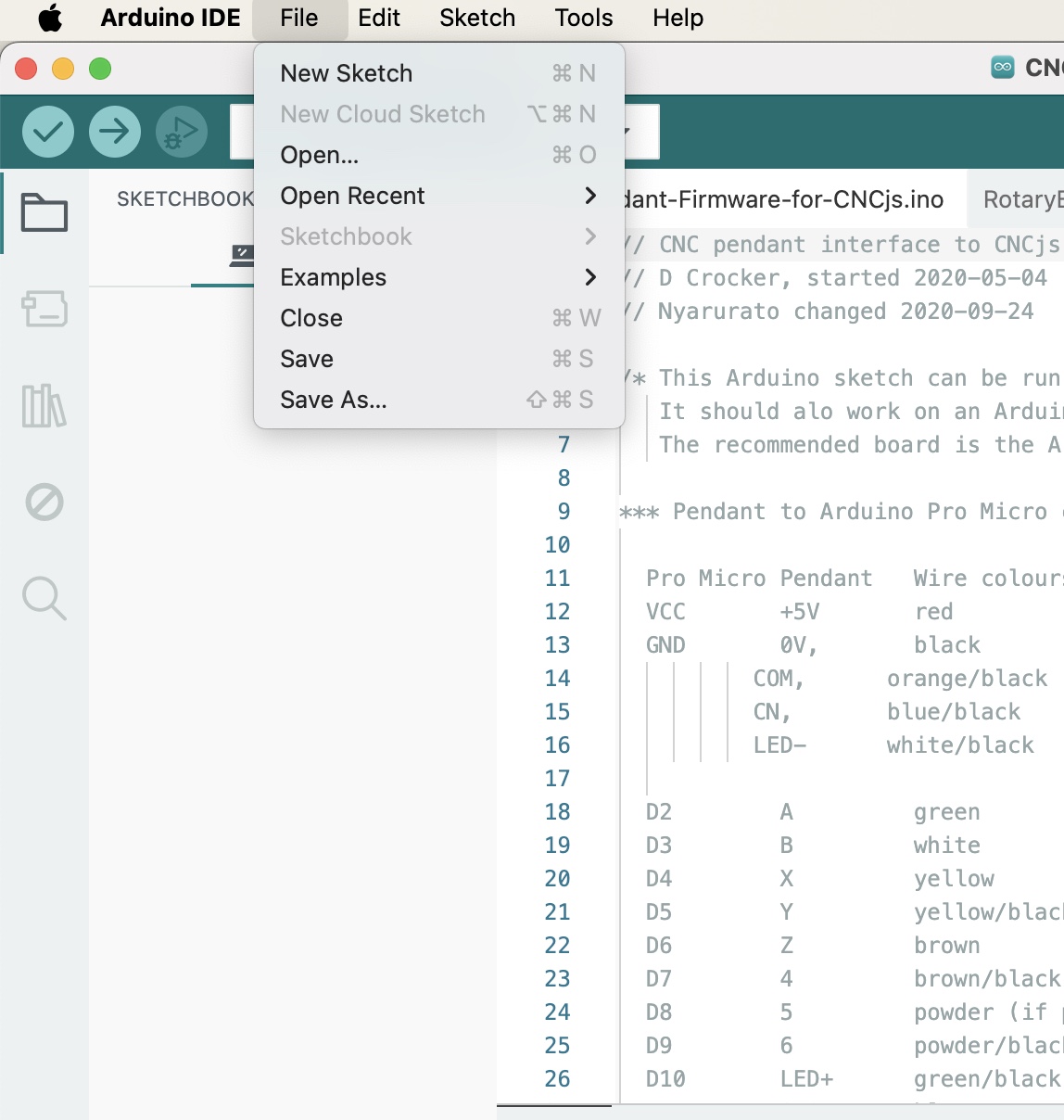The height and width of the screenshot is (1120, 1064).
Task: Click the Upload arrow button
Action: 115,132
